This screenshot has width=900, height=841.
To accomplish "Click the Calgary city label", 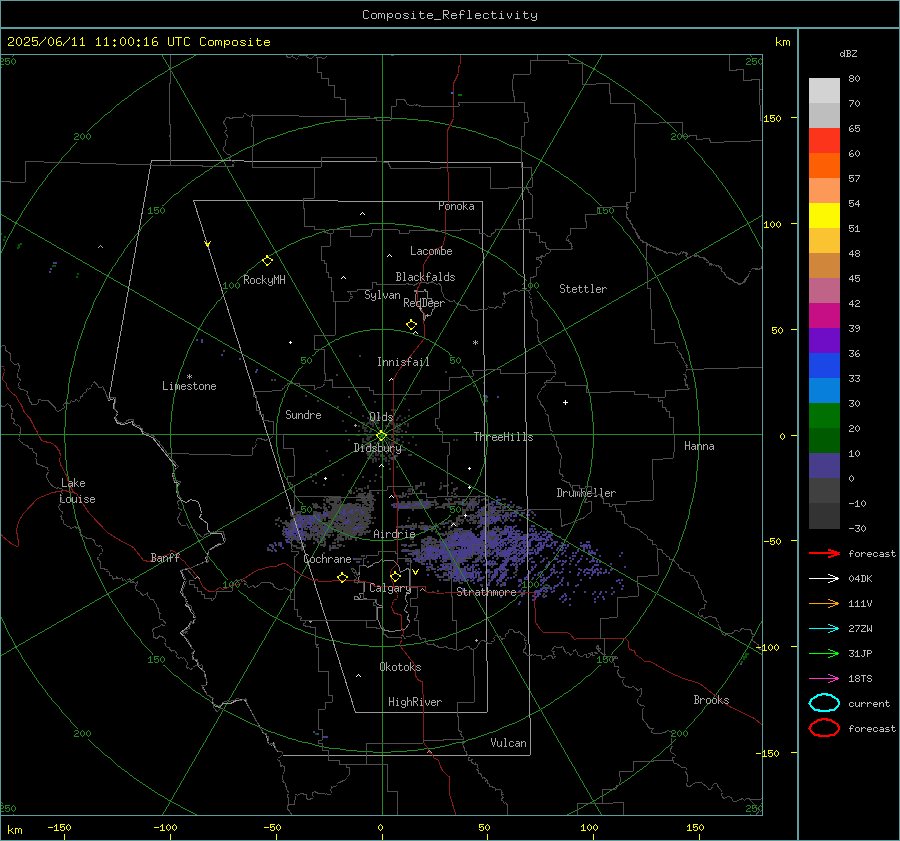I will coord(390,588).
